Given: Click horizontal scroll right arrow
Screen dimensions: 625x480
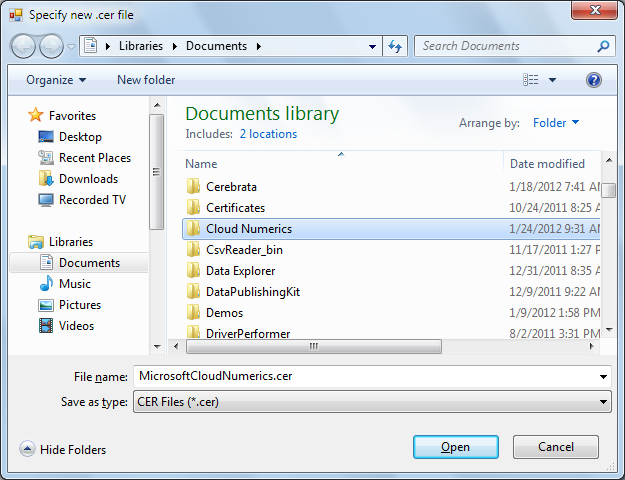Looking at the screenshot, I should click(592, 346).
